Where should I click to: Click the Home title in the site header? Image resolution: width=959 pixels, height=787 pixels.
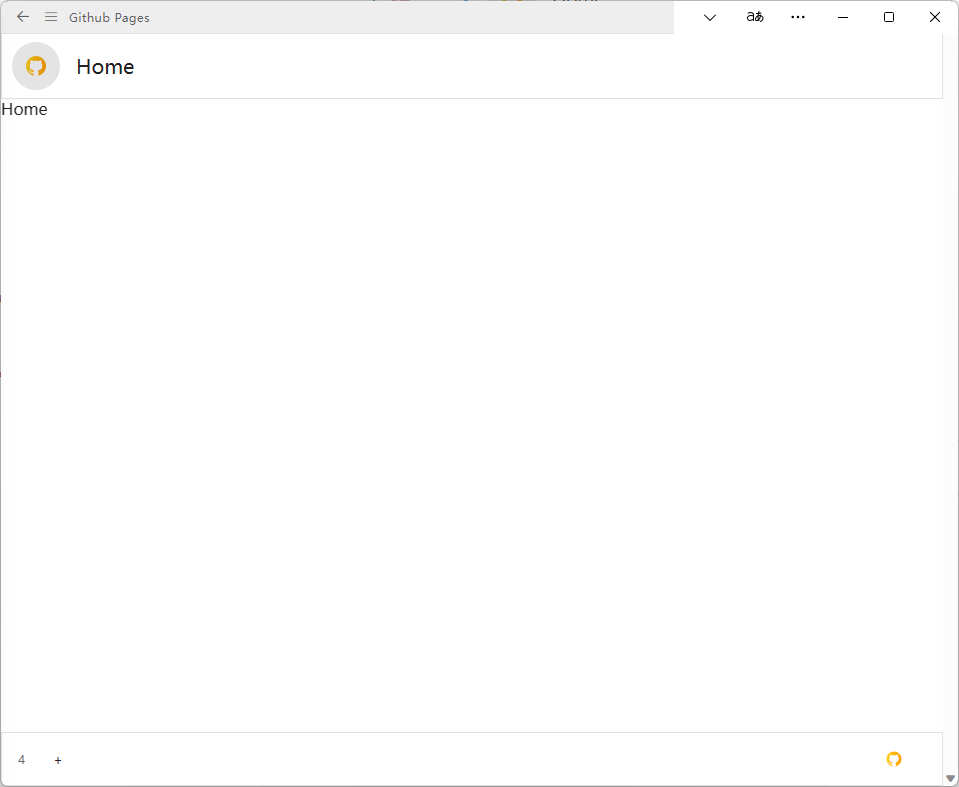pos(105,66)
